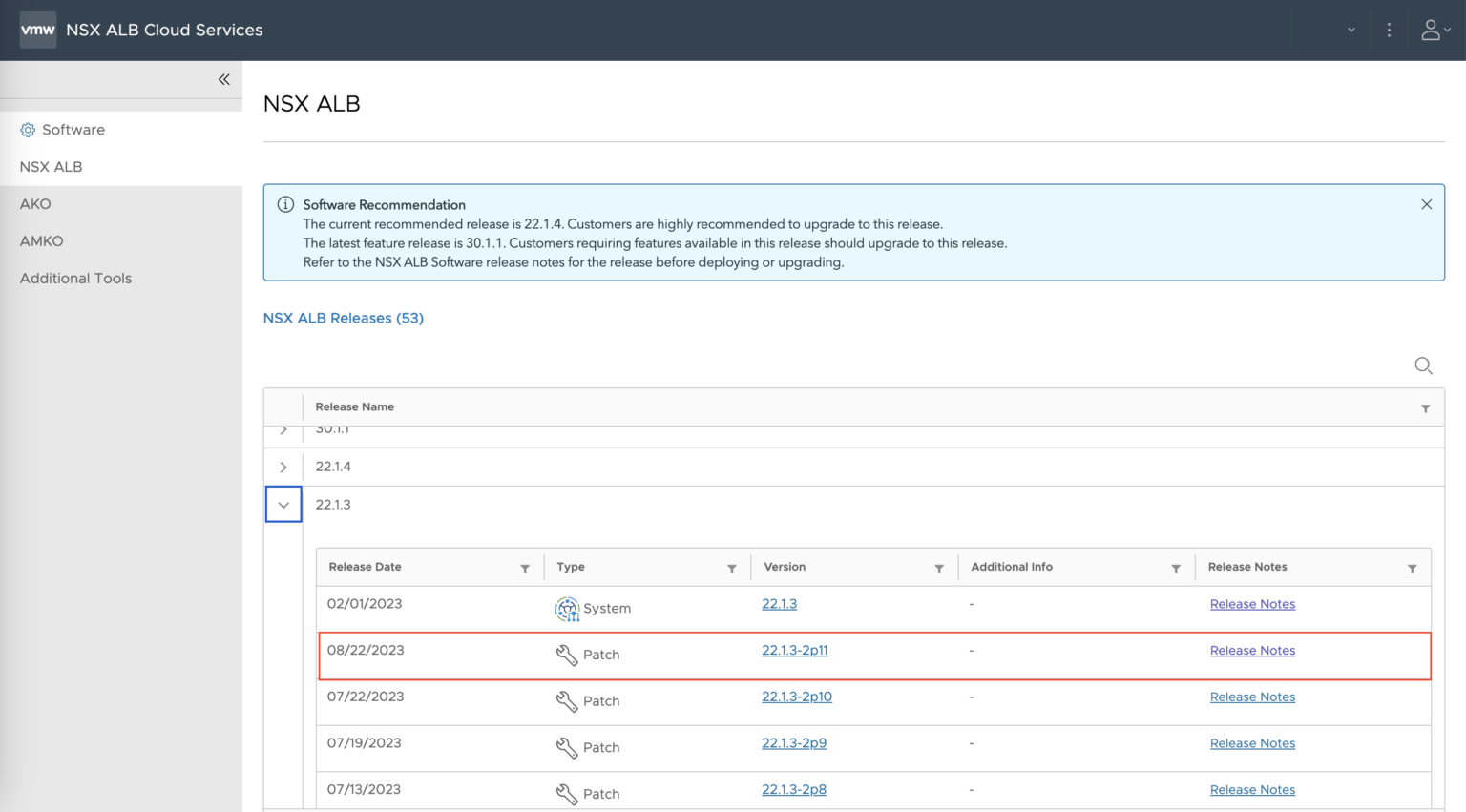Click the user profile icon
Image resolution: width=1466 pixels, height=812 pixels.
pyautogui.click(x=1430, y=30)
